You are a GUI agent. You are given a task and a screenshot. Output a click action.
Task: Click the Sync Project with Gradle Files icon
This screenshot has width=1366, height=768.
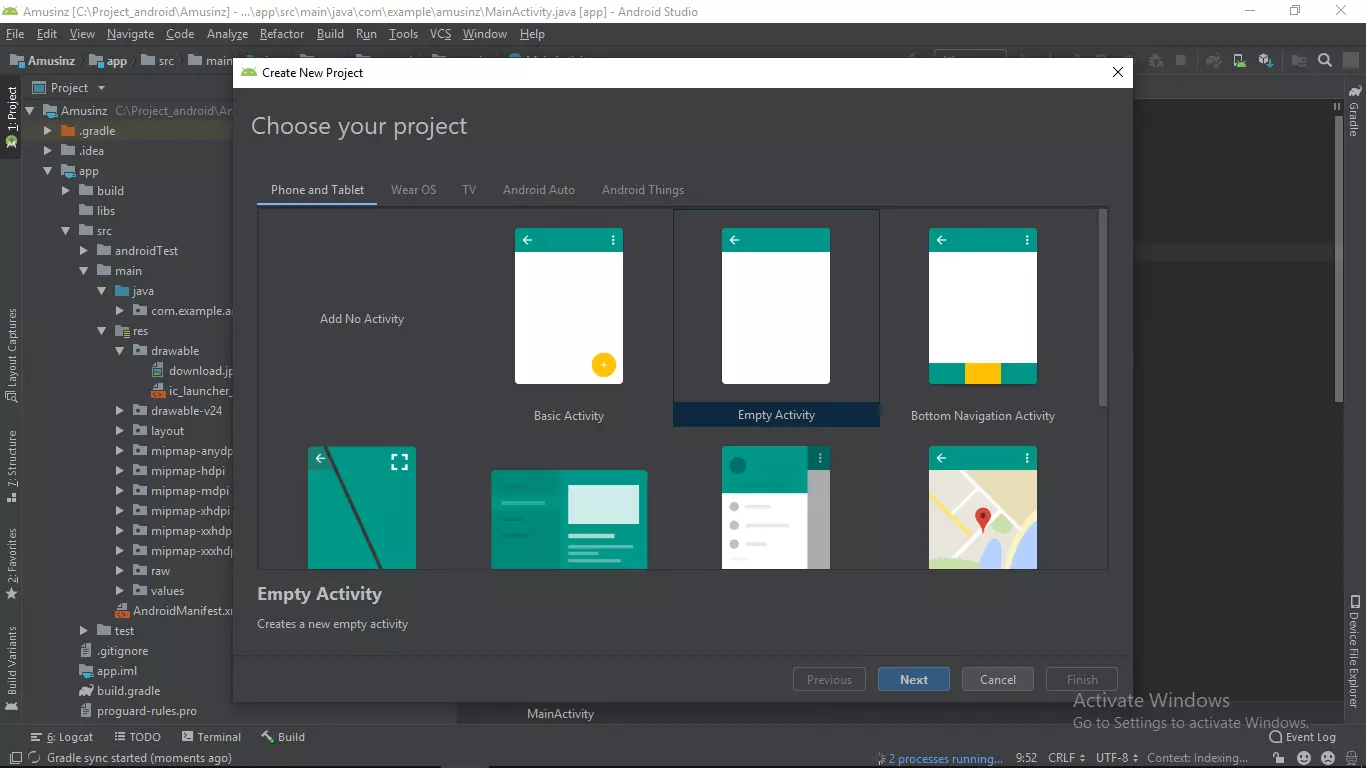click(1214, 61)
